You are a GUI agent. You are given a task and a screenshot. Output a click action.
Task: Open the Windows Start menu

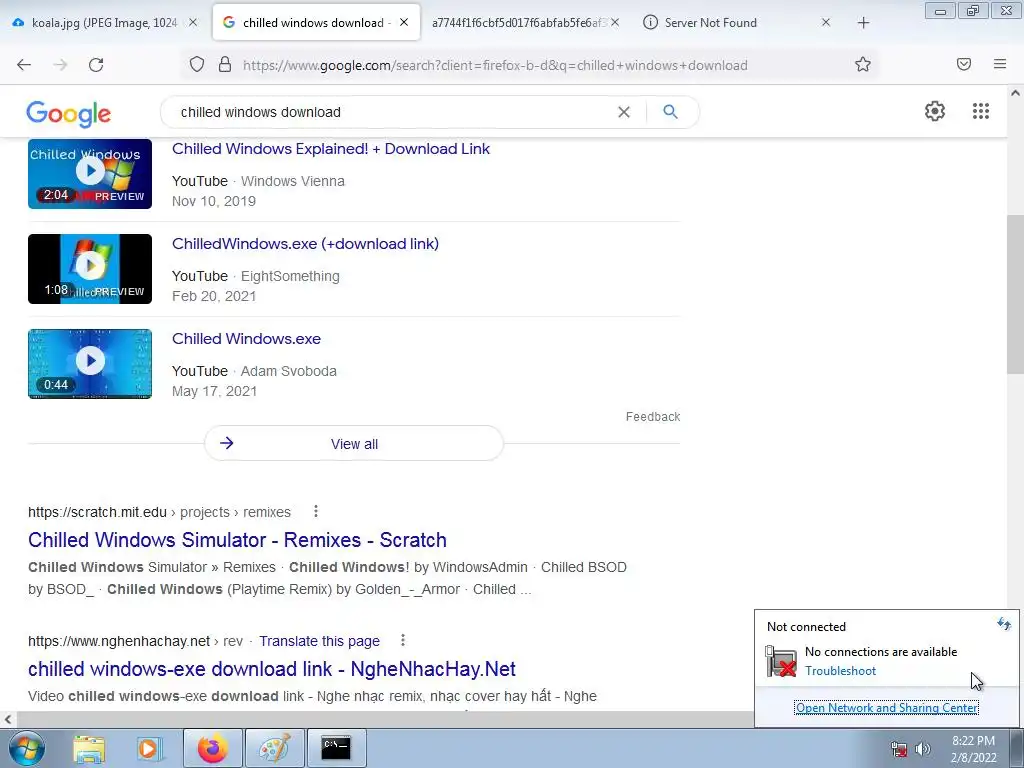tap(25, 748)
